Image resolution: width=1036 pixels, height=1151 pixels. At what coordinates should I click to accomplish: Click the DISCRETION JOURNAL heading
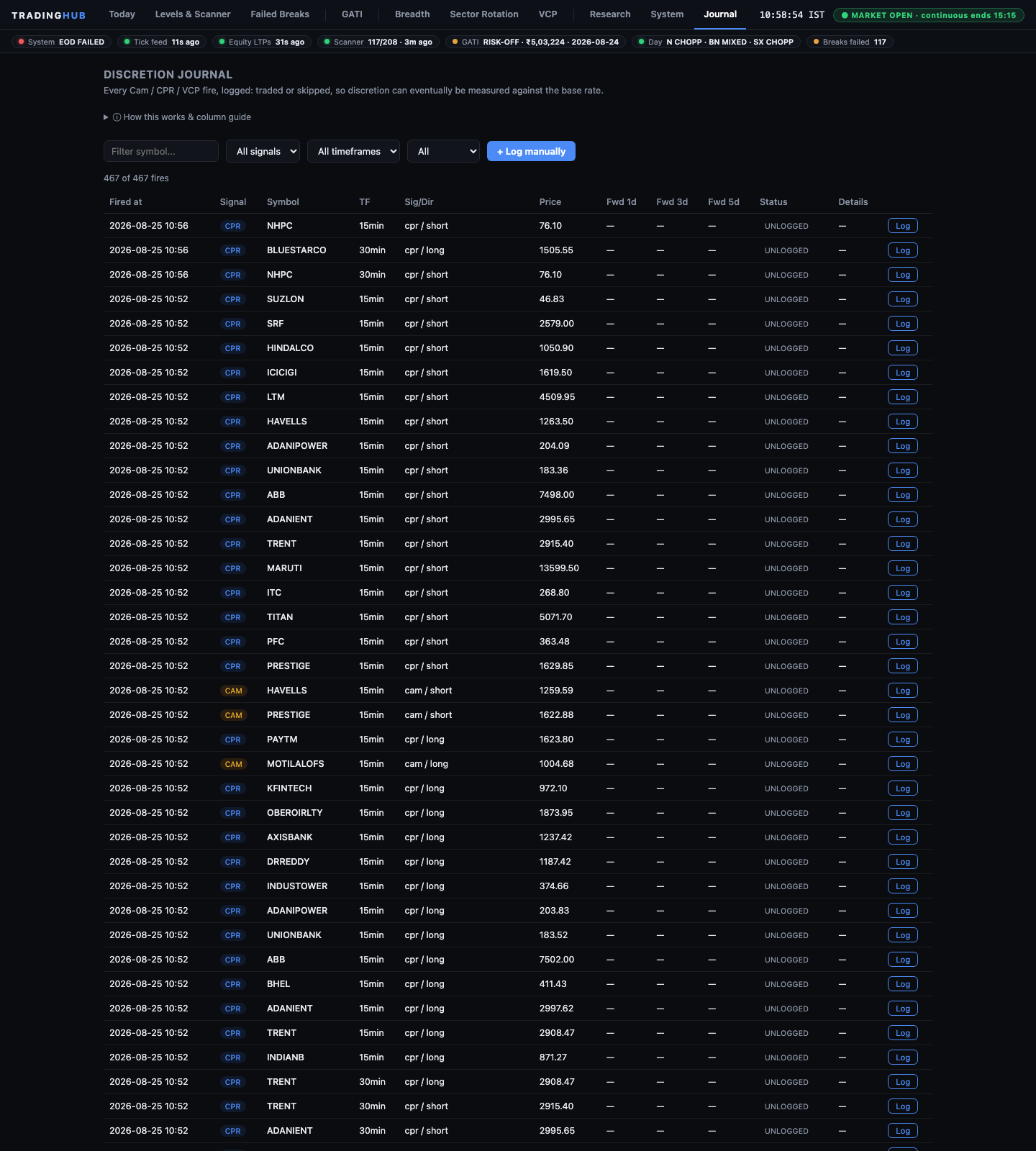[x=168, y=75]
